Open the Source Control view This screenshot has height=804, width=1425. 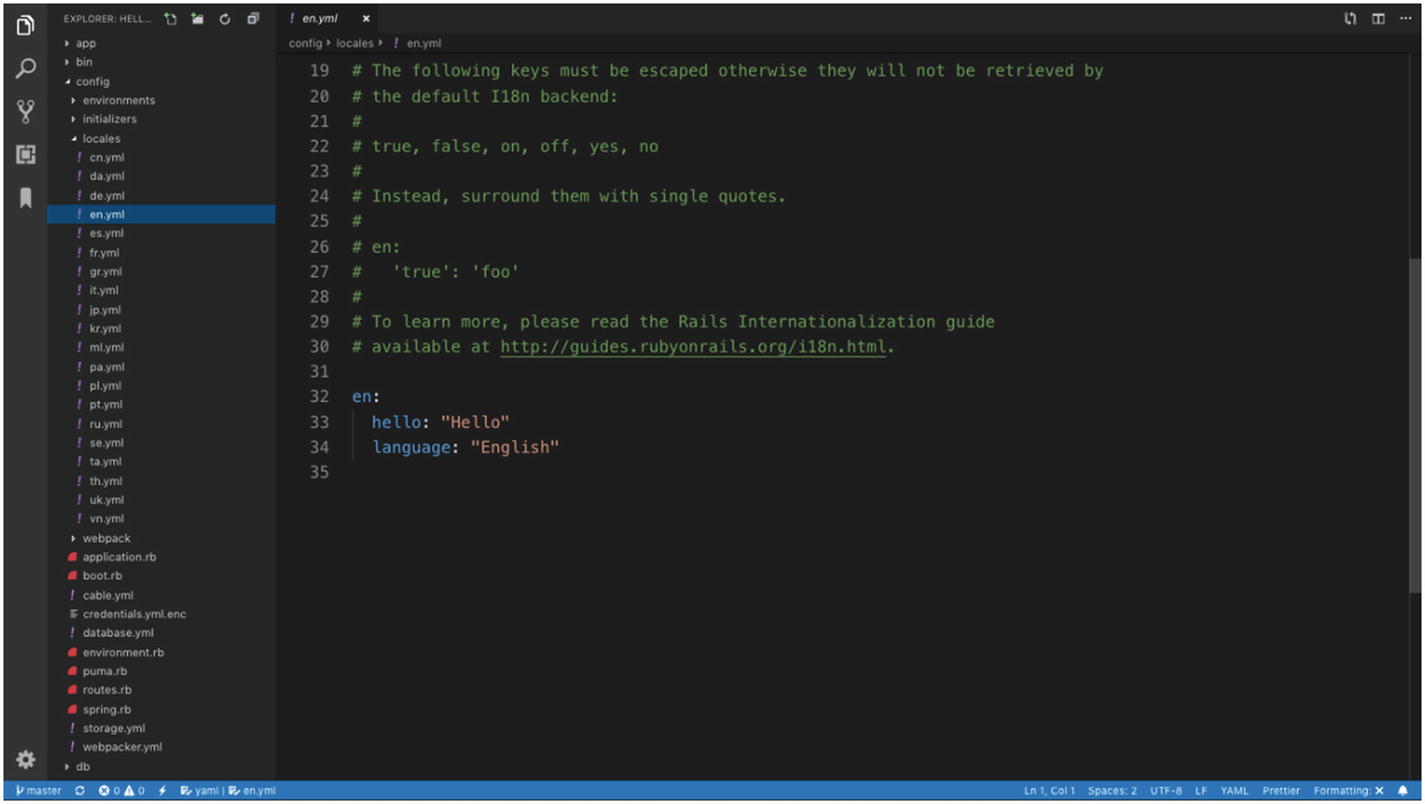coord(25,112)
